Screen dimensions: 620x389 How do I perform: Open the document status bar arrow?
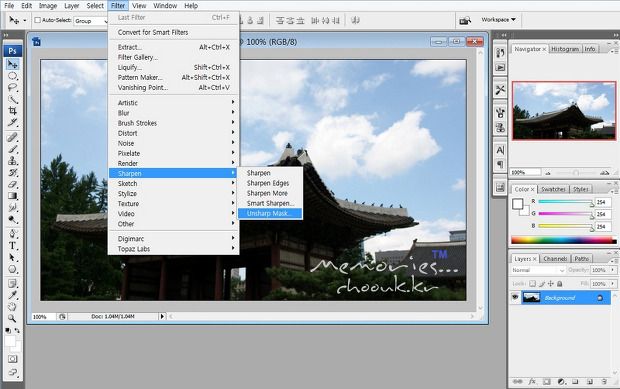(162, 316)
